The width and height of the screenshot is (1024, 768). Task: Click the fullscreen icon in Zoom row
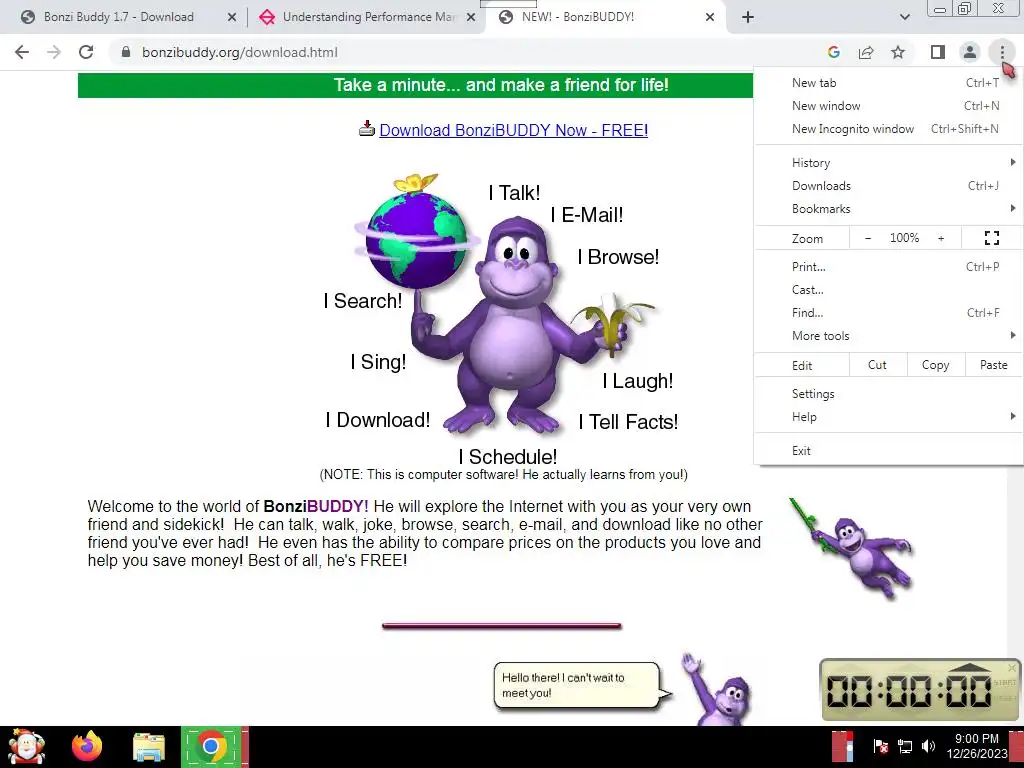click(992, 238)
